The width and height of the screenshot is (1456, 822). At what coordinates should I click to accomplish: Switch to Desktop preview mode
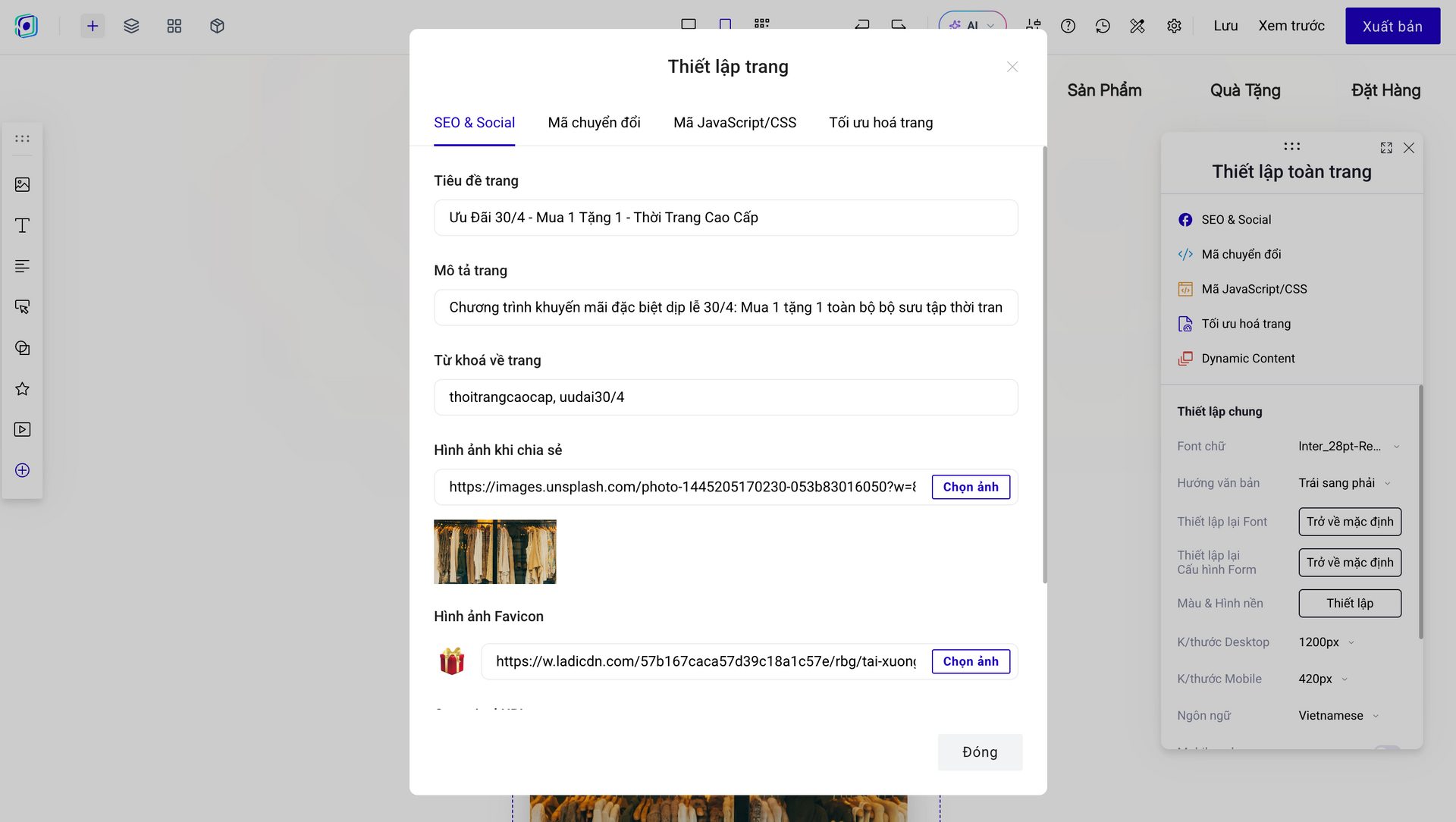point(689,25)
